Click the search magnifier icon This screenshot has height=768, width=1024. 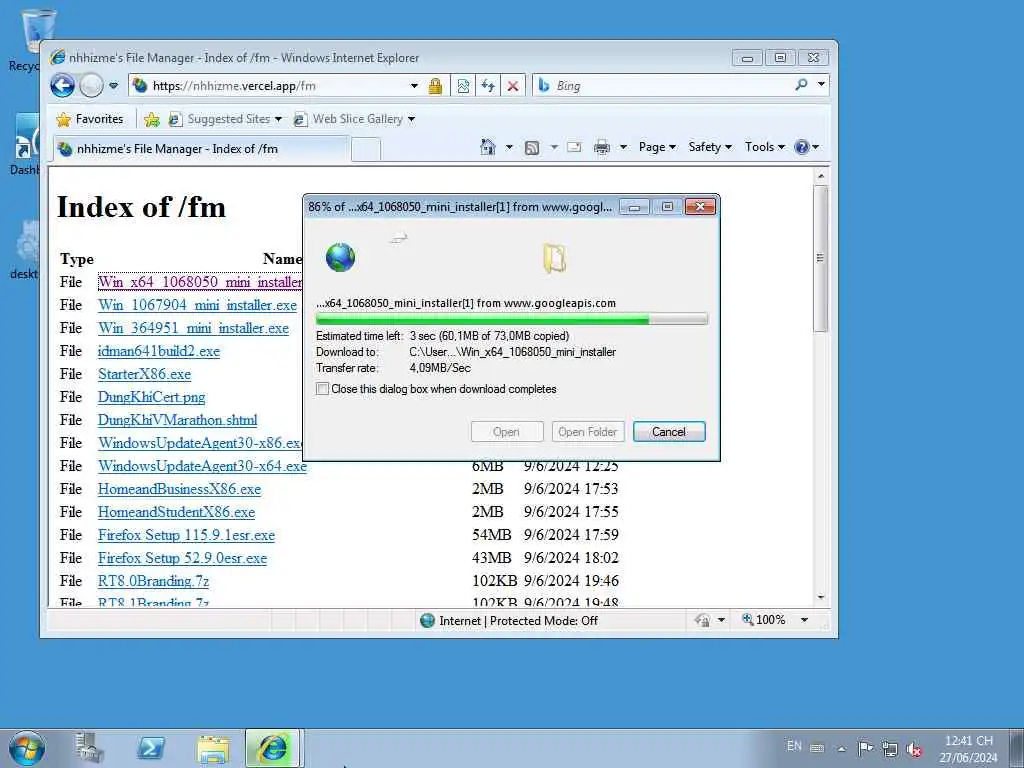(802, 84)
